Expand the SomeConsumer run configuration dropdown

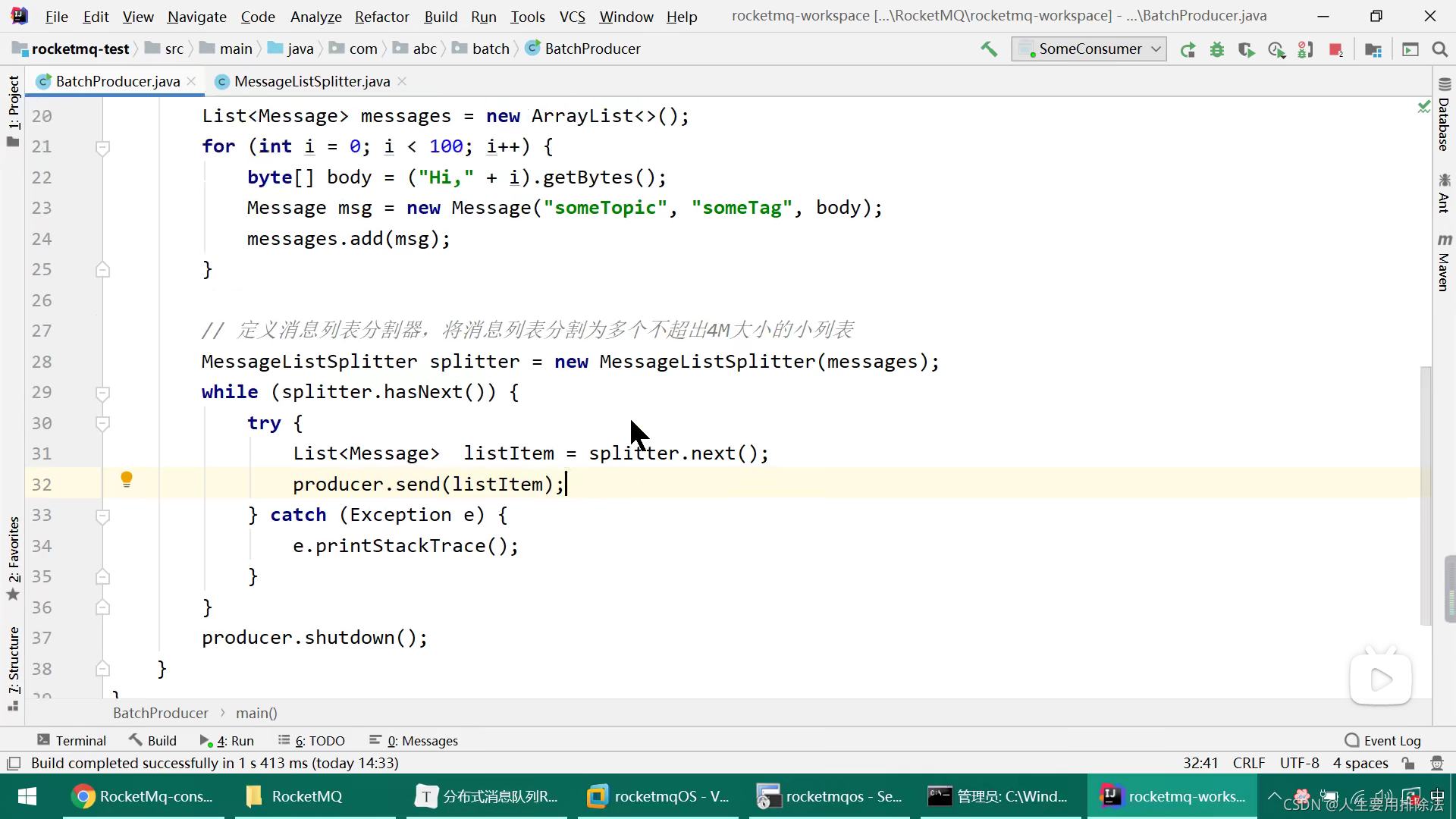tap(1156, 48)
